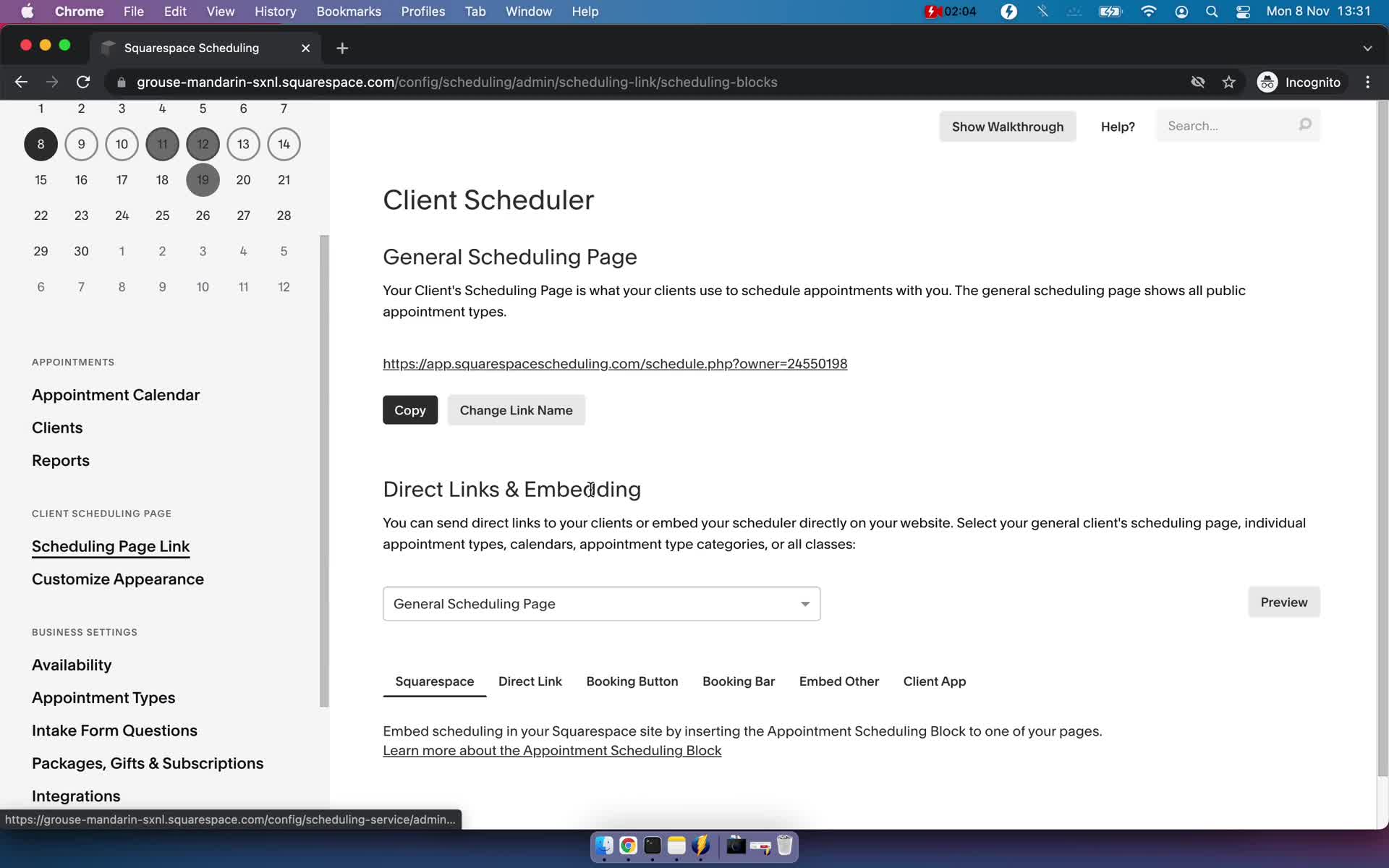1389x868 pixels.
Task: Copy the scheduling page link
Action: [410, 410]
